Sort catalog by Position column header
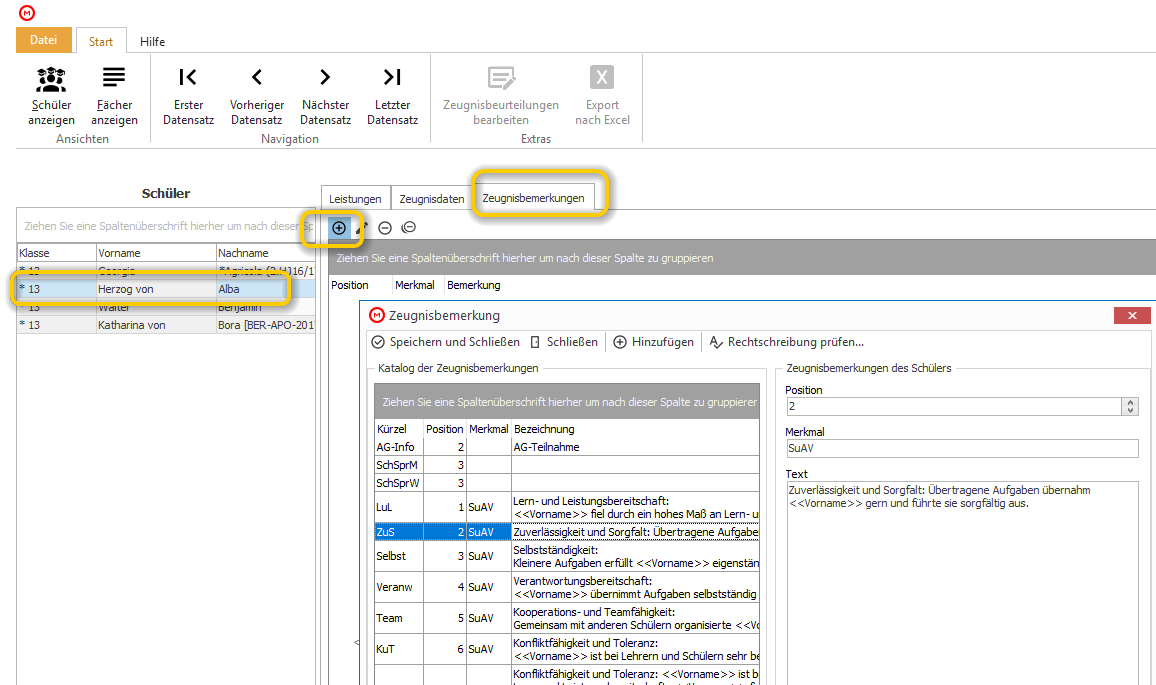Viewport: 1156px width, 685px height. [x=445, y=429]
